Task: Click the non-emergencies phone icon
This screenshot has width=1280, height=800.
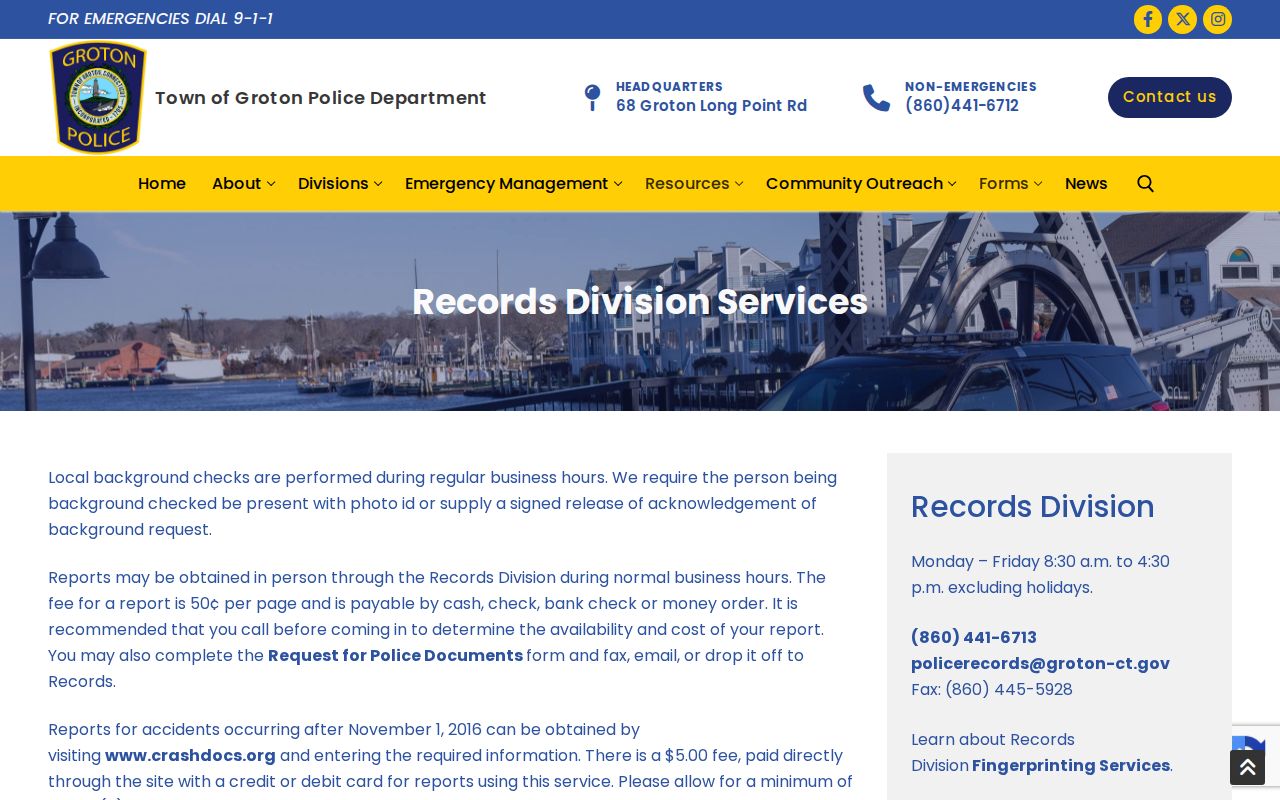Action: pos(876,97)
